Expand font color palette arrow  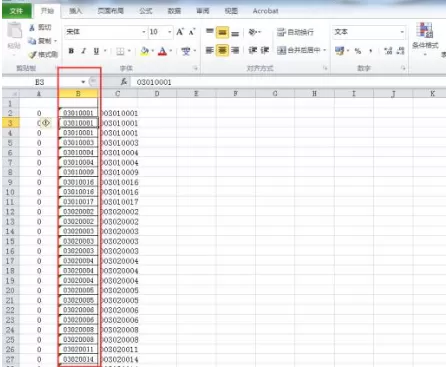171,51
